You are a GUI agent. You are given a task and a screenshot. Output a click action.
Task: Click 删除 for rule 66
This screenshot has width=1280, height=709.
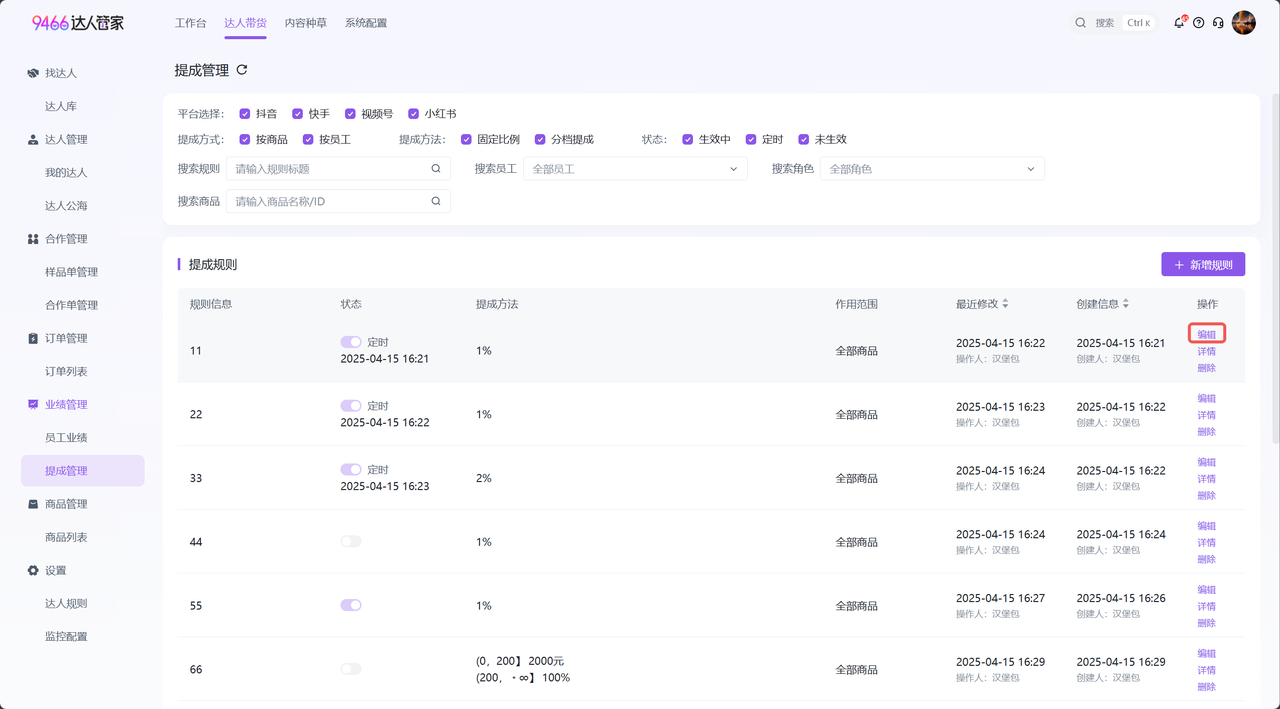[x=1207, y=686]
